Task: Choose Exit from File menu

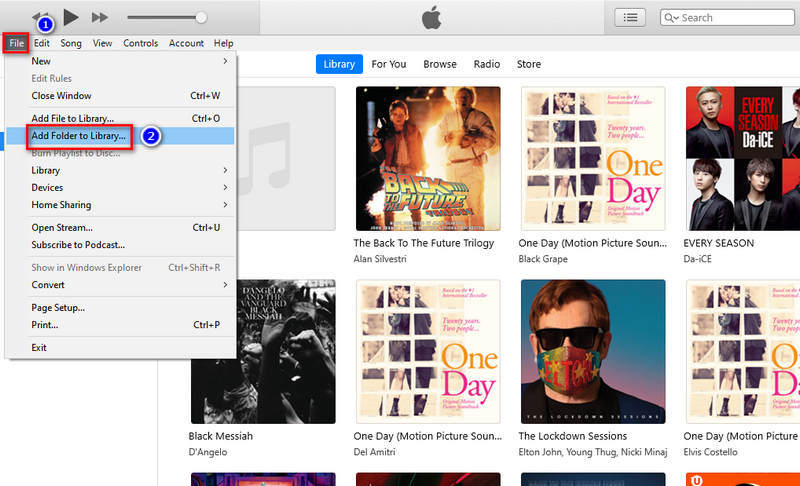Action: click(x=120, y=348)
